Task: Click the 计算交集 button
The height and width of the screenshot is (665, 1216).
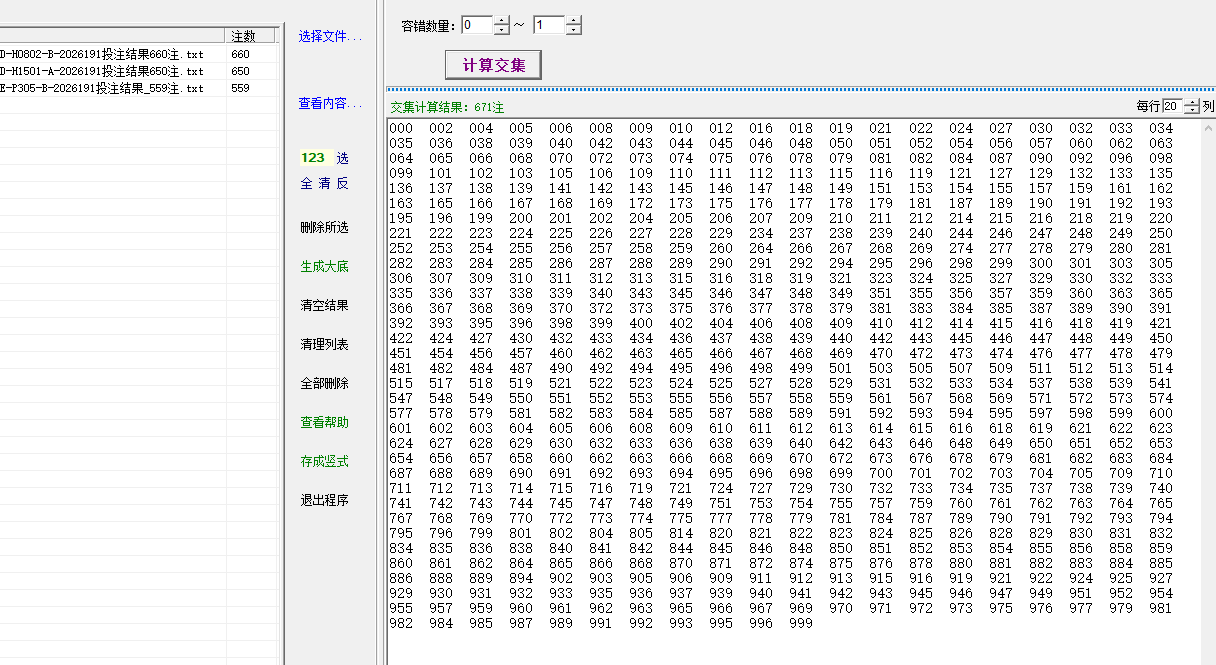Action: (493, 65)
